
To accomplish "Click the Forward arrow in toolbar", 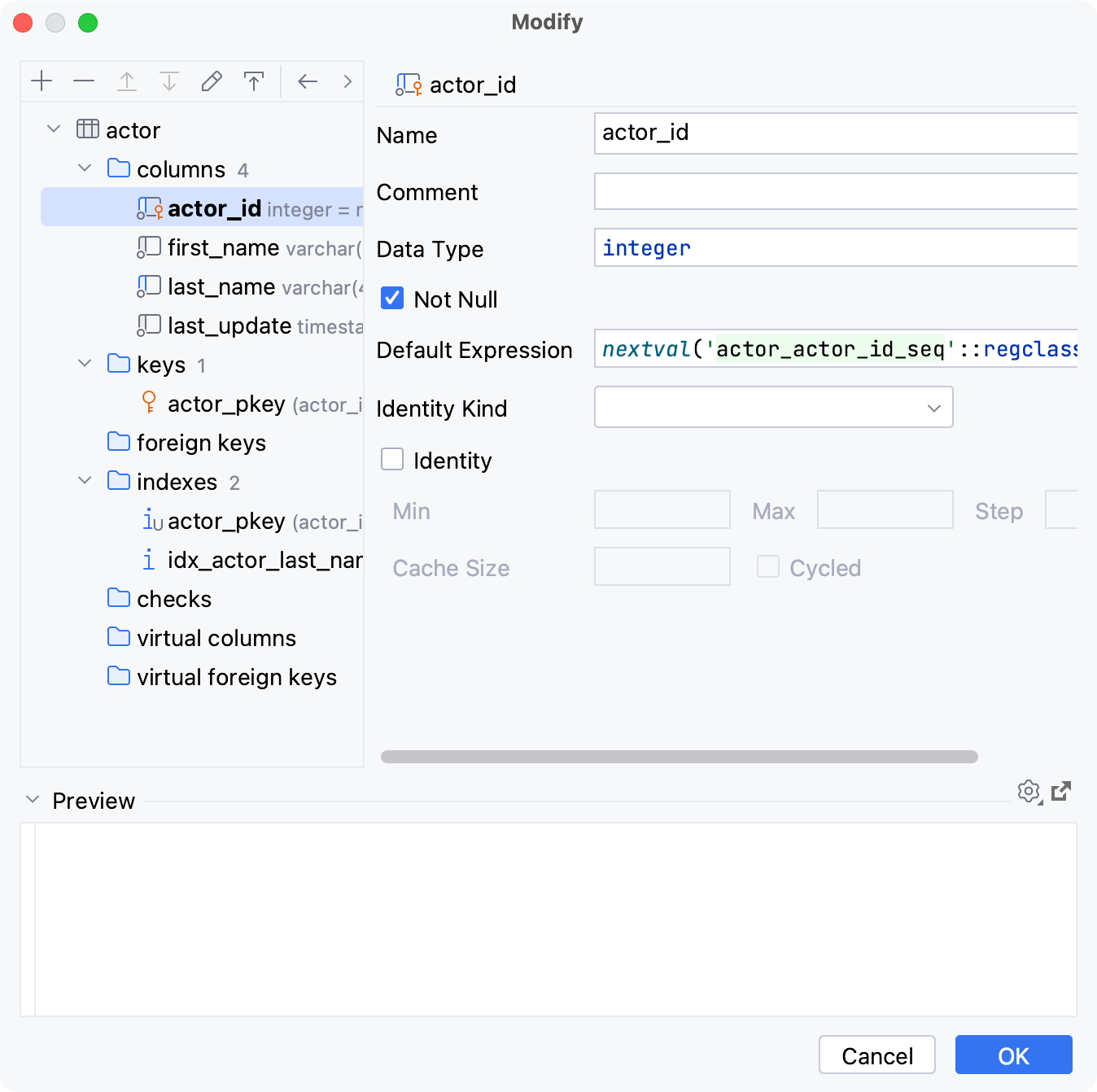I will 347,81.
